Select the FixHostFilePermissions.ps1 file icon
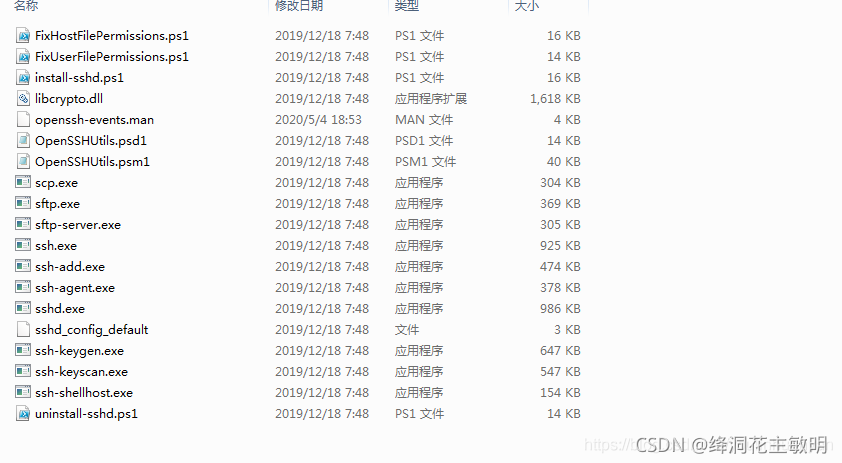842x463 pixels. point(23,35)
